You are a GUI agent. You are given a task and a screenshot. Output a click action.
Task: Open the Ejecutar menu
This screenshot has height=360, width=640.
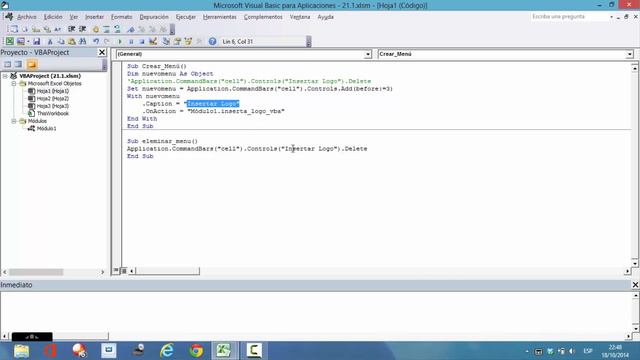pos(186,17)
